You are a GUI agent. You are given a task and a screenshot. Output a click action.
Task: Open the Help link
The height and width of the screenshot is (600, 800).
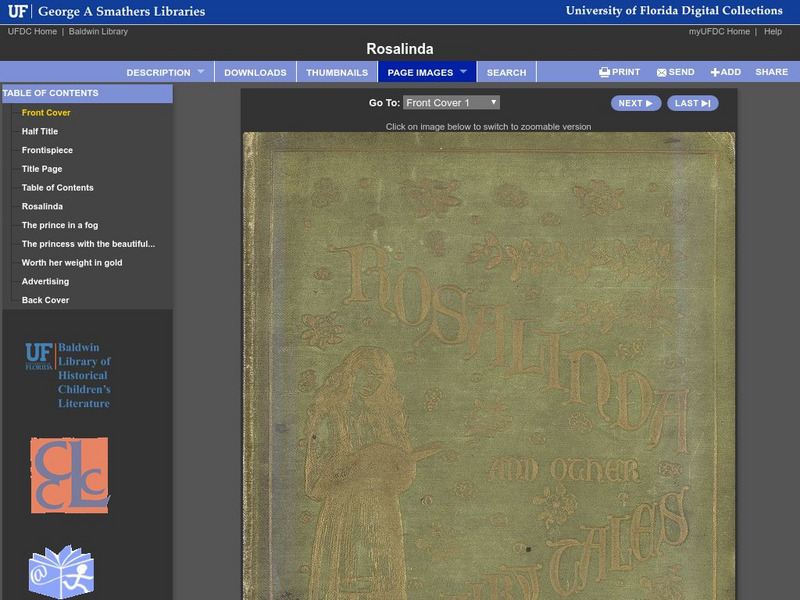pos(773,32)
